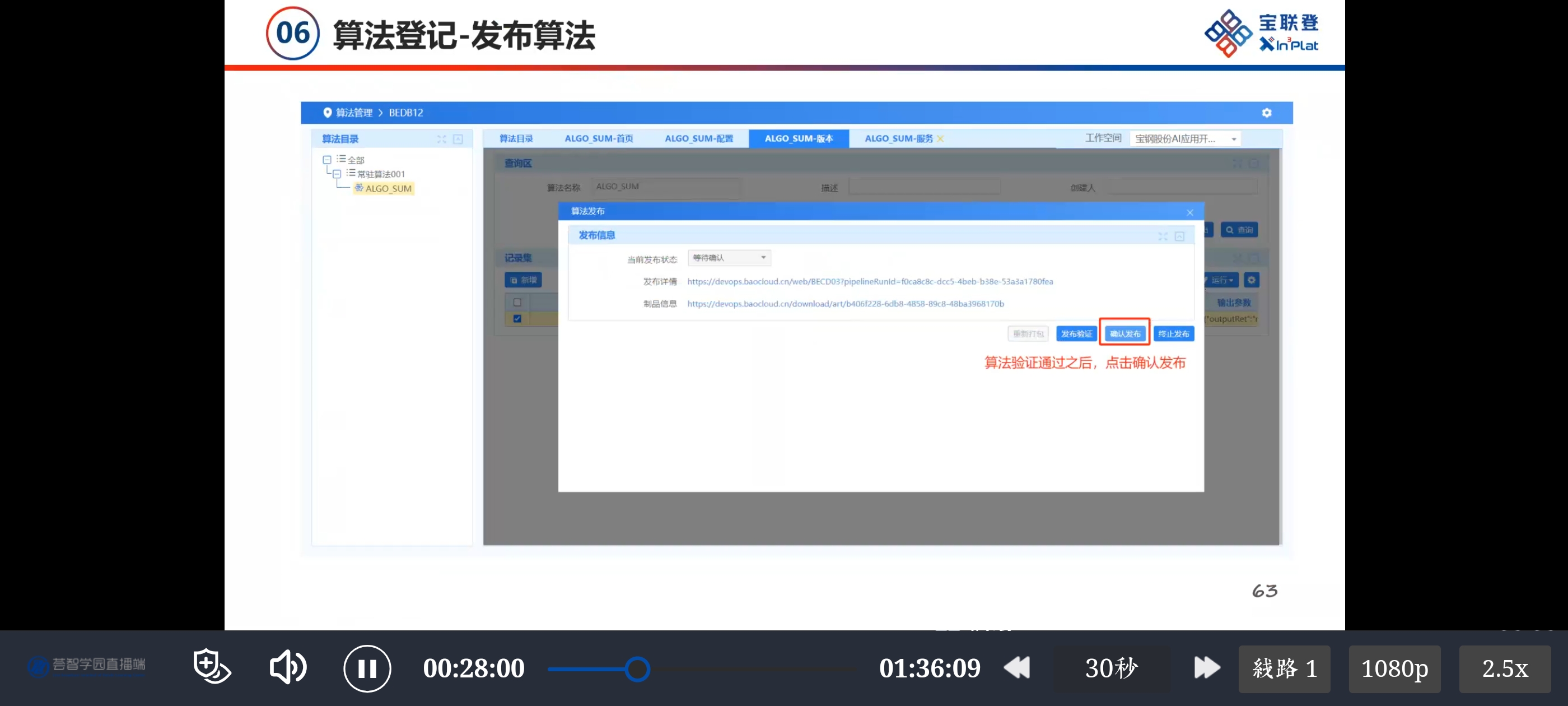Pause the video playback

coord(366,668)
